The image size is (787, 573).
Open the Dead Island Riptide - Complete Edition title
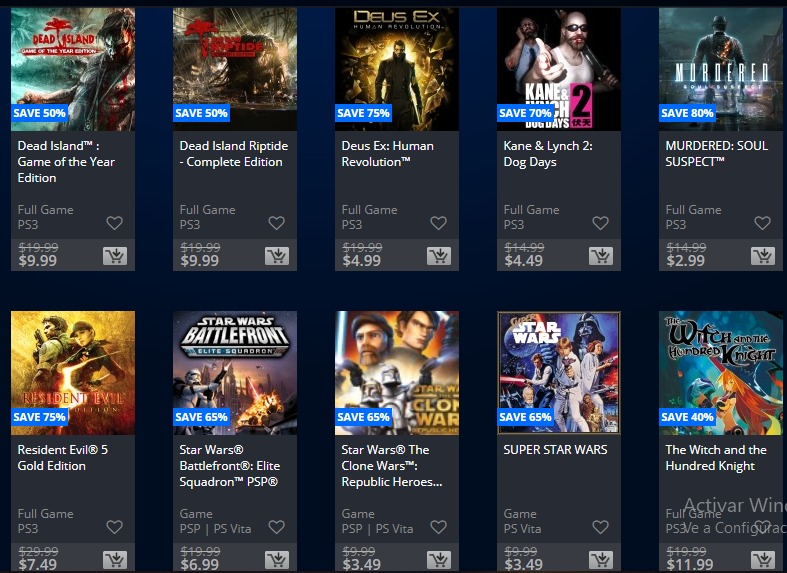(x=234, y=154)
